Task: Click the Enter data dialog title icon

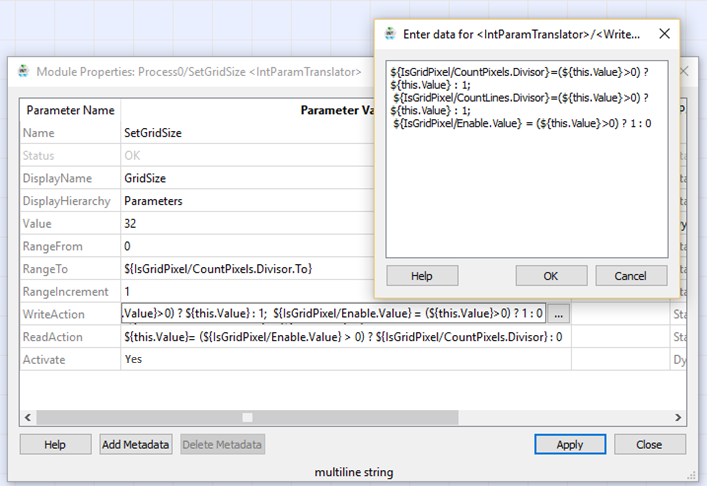Action: (389, 34)
